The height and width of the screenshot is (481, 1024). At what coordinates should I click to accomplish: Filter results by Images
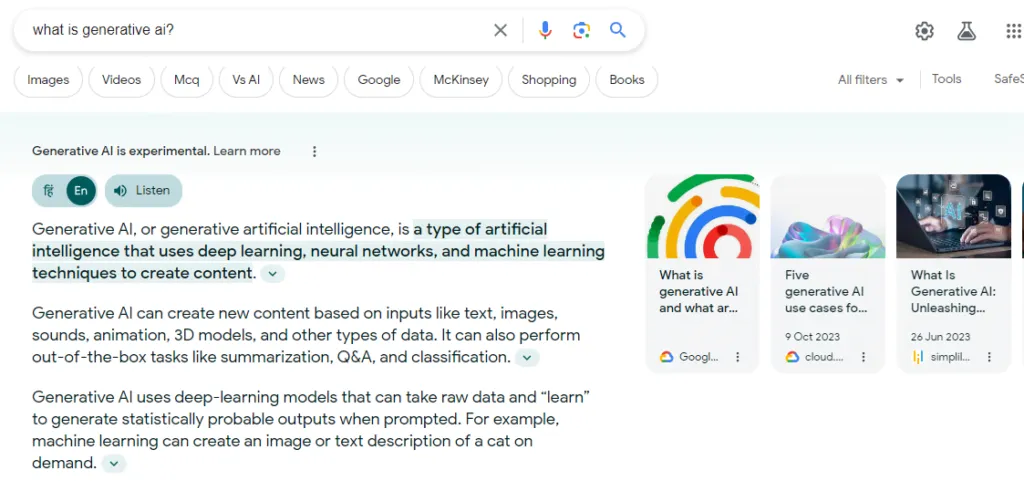coord(48,80)
